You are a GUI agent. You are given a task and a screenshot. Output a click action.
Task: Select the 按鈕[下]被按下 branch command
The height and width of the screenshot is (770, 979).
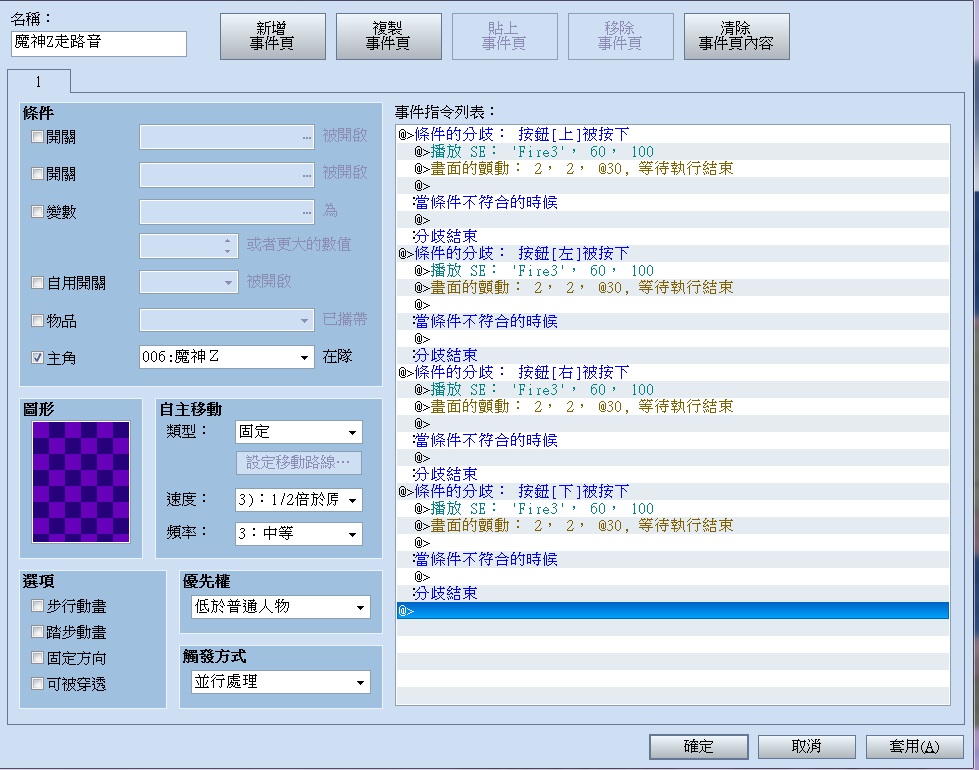click(x=673, y=491)
